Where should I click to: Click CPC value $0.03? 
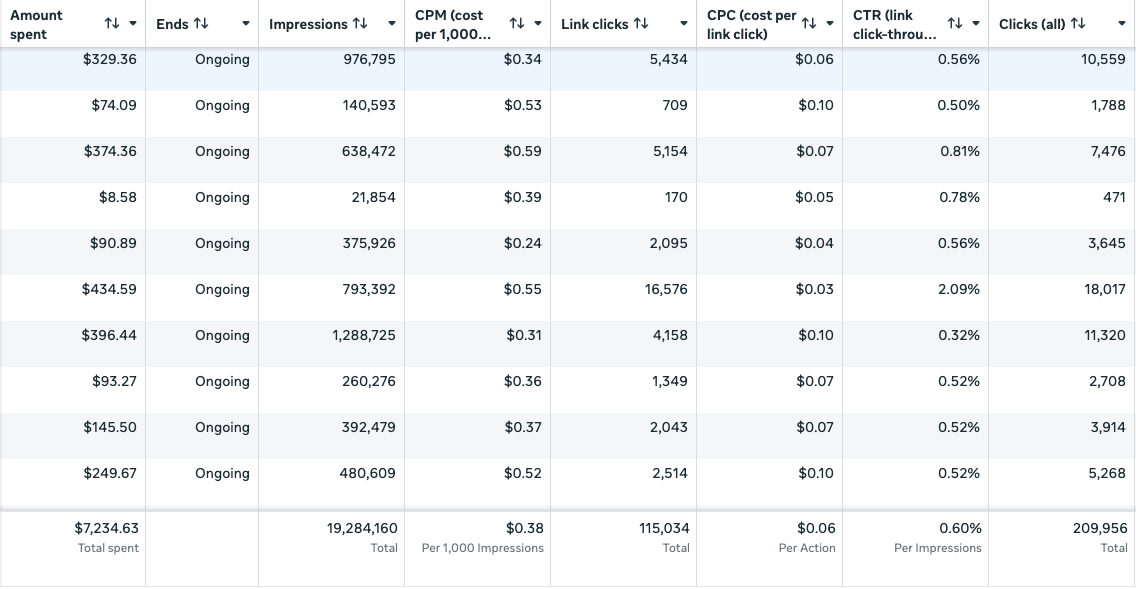[x=814, y=289]
